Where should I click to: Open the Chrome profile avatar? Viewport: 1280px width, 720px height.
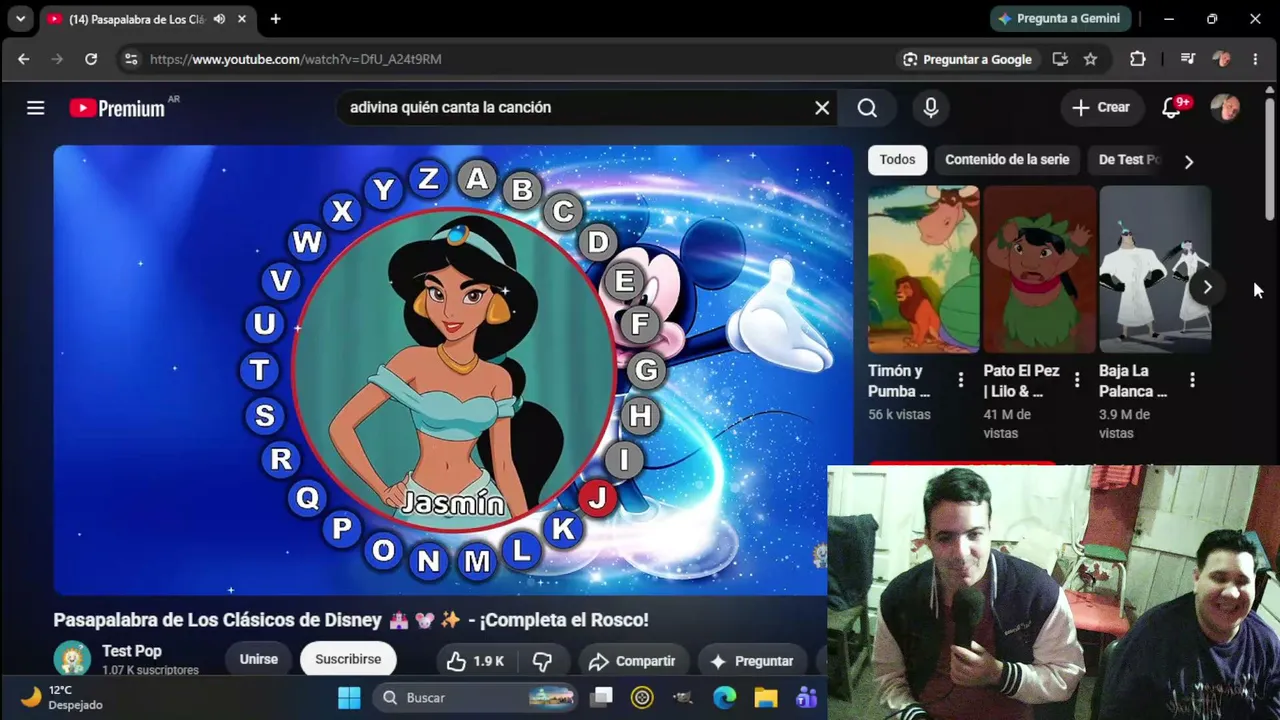(1221, 59)
